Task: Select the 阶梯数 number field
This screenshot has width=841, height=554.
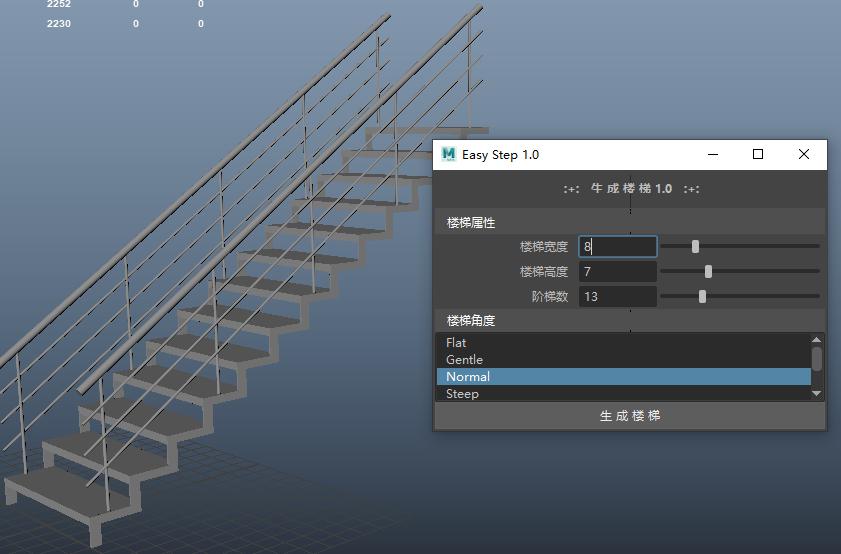Action: pos(617,296)
